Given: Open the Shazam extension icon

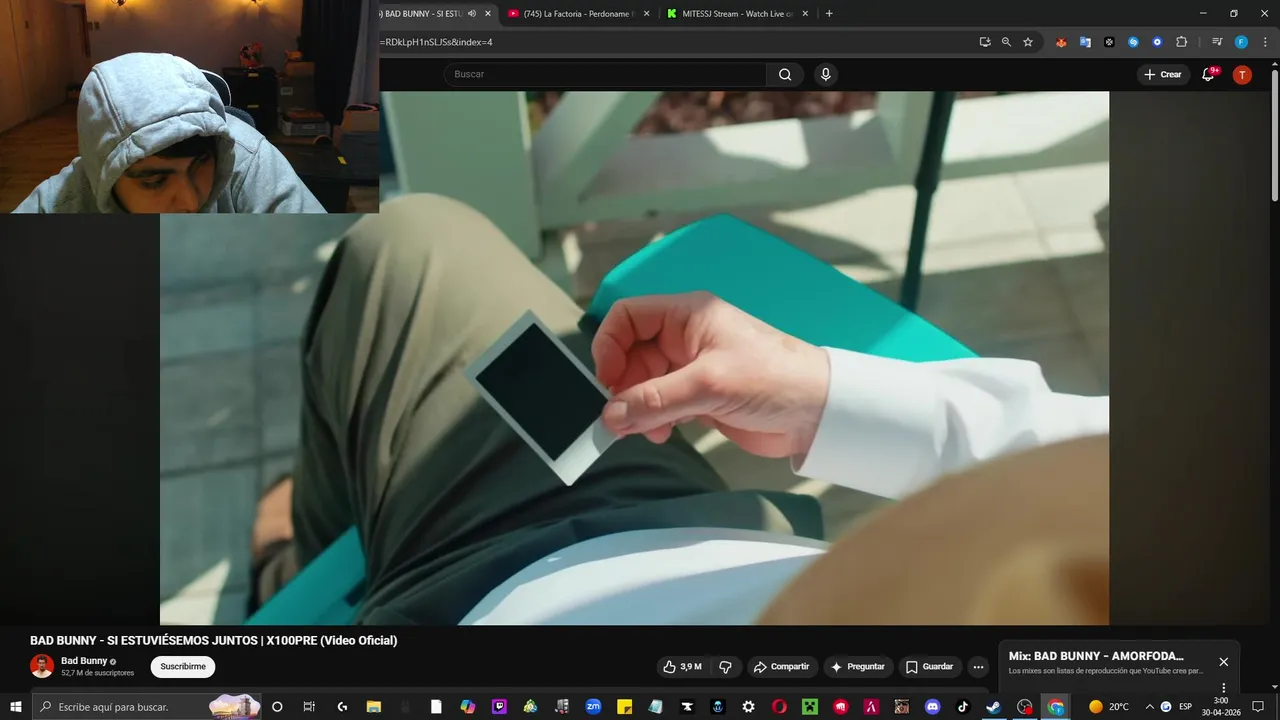Looking at the screenshot, I should [x=1133, y=42].
